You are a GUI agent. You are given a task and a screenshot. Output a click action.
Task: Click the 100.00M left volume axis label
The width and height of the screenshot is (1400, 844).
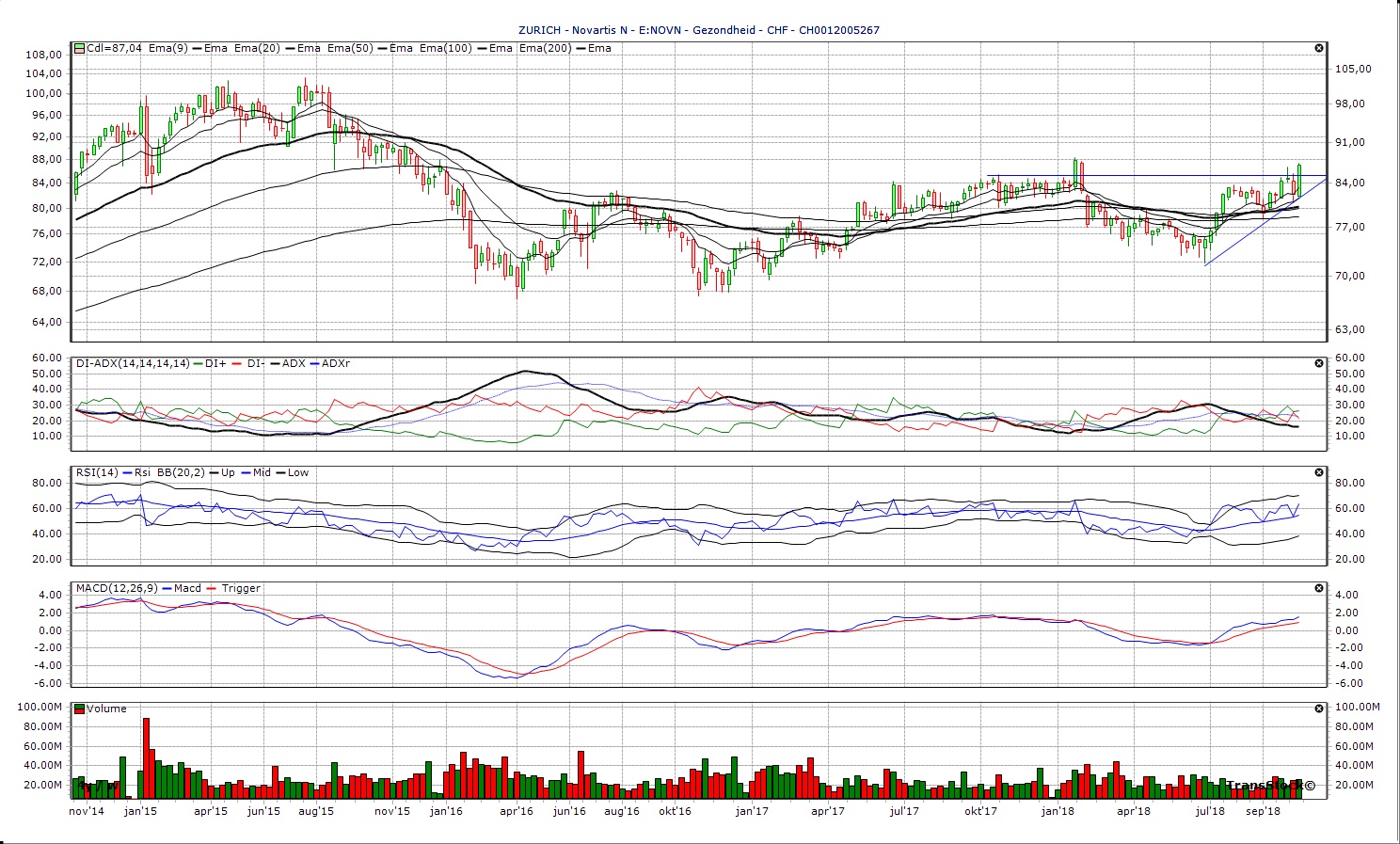pos(41,707)
